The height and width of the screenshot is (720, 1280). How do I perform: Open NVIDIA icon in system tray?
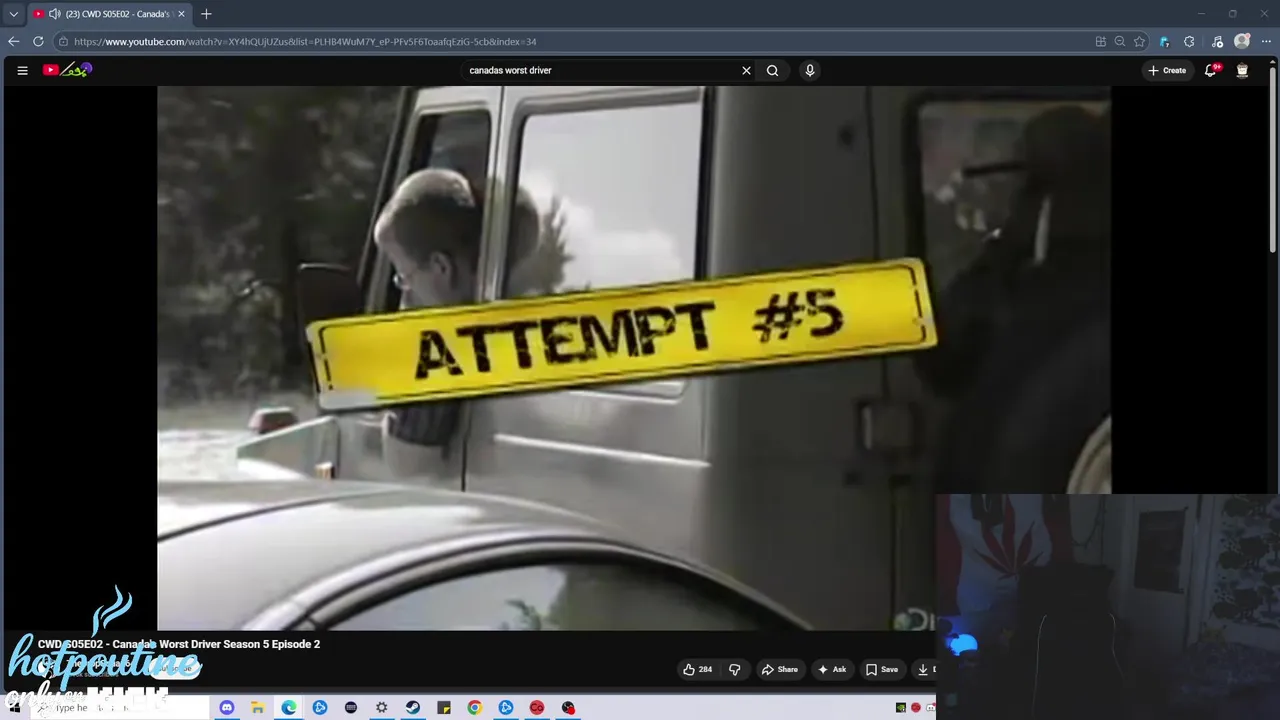[900, 708]
